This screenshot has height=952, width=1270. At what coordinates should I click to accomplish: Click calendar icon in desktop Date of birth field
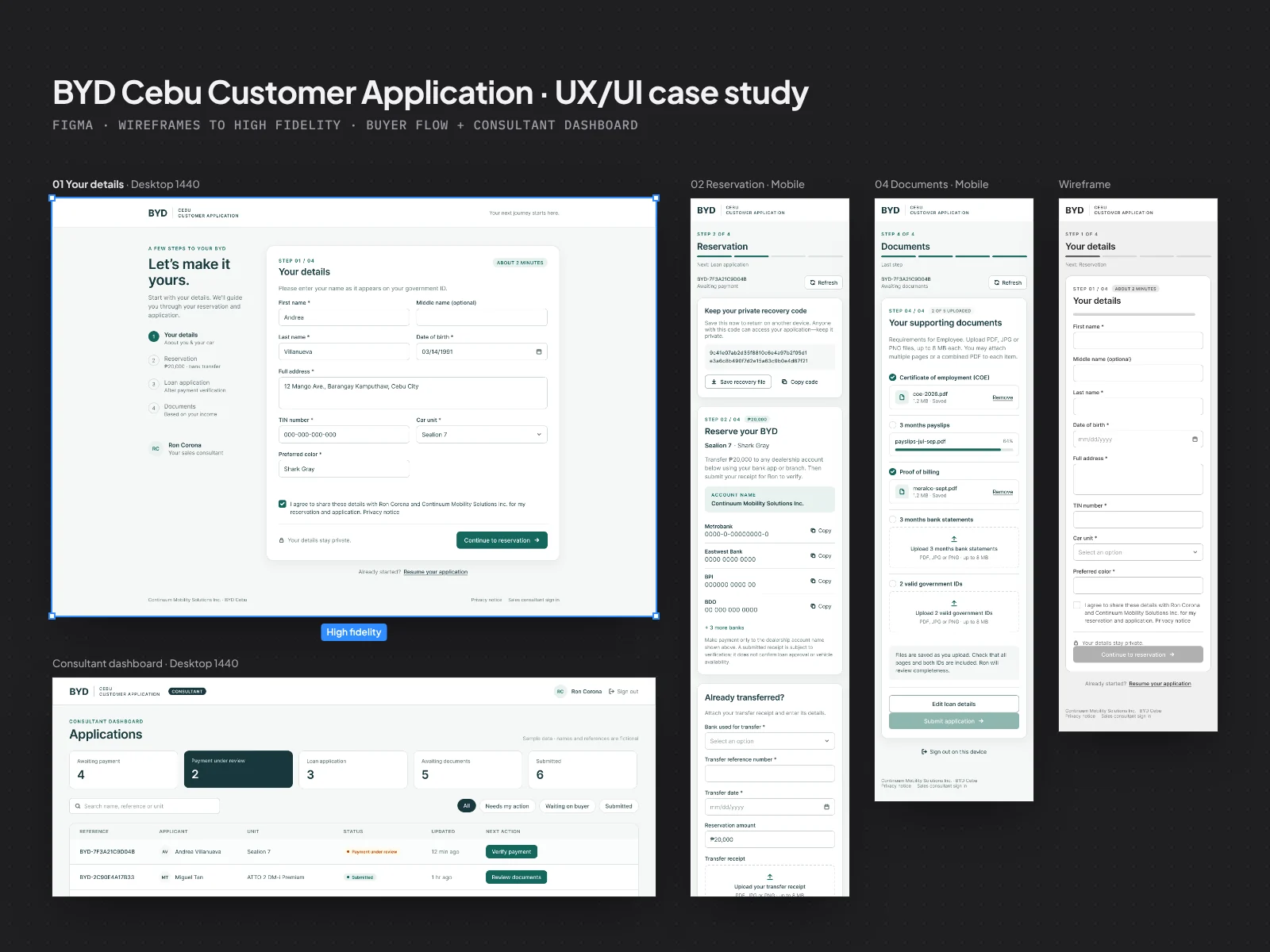[x=539, y=351]
